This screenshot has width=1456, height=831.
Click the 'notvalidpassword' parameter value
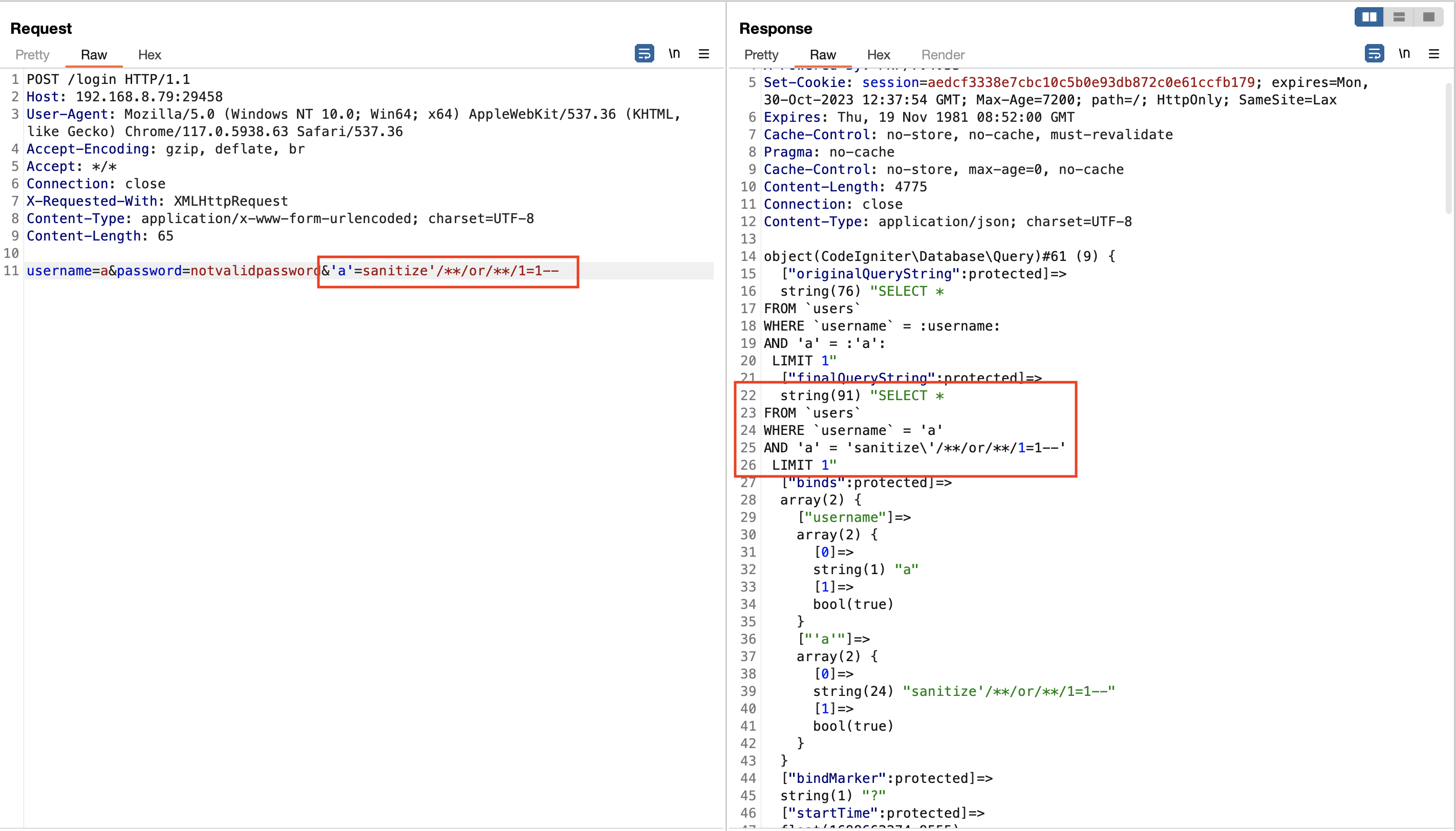[255, 271]
